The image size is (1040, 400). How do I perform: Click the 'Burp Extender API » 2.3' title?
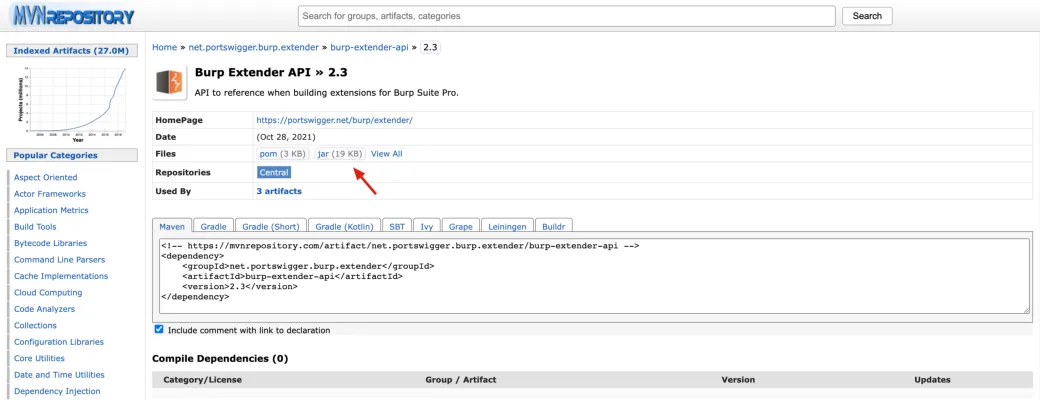(271, 72)
